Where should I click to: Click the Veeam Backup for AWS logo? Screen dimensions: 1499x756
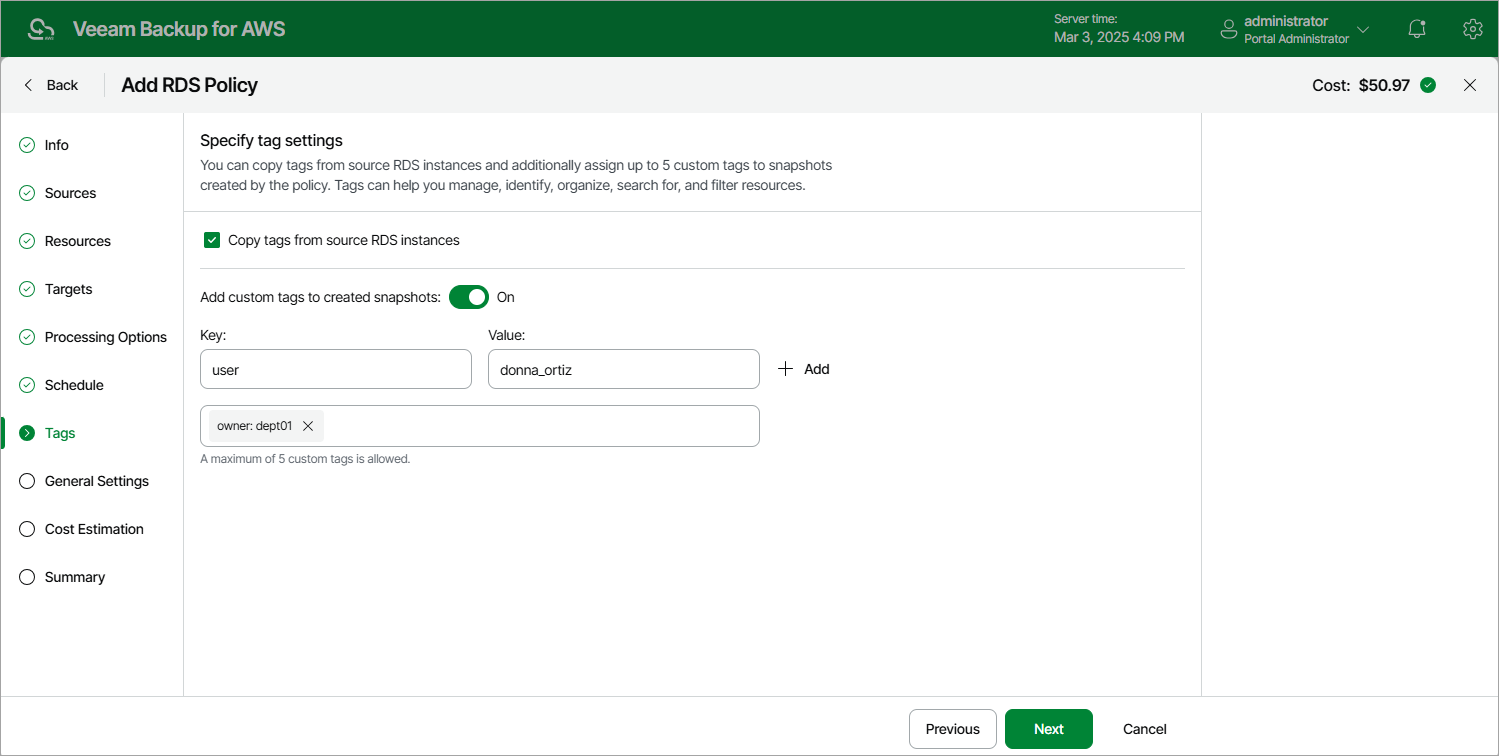tap(41, 28)
